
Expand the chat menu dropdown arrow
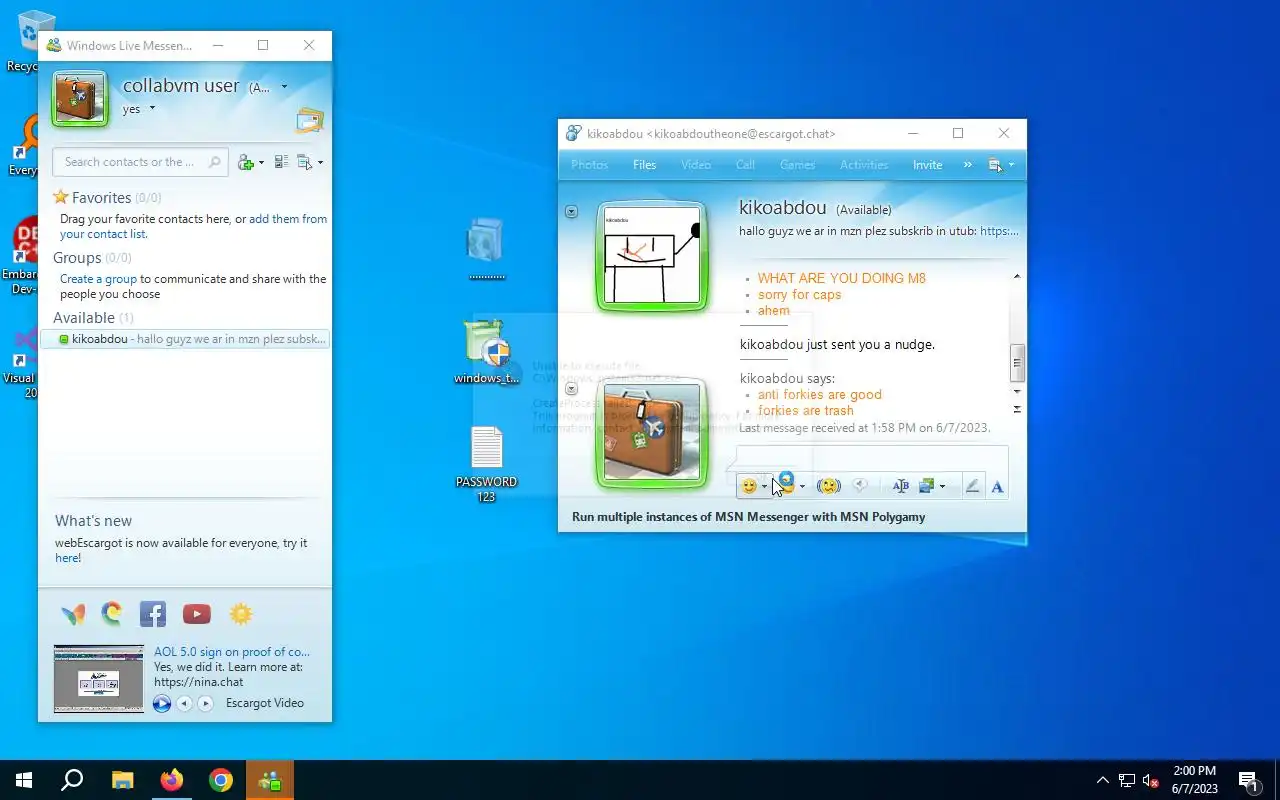click(x=1011, y=166)
